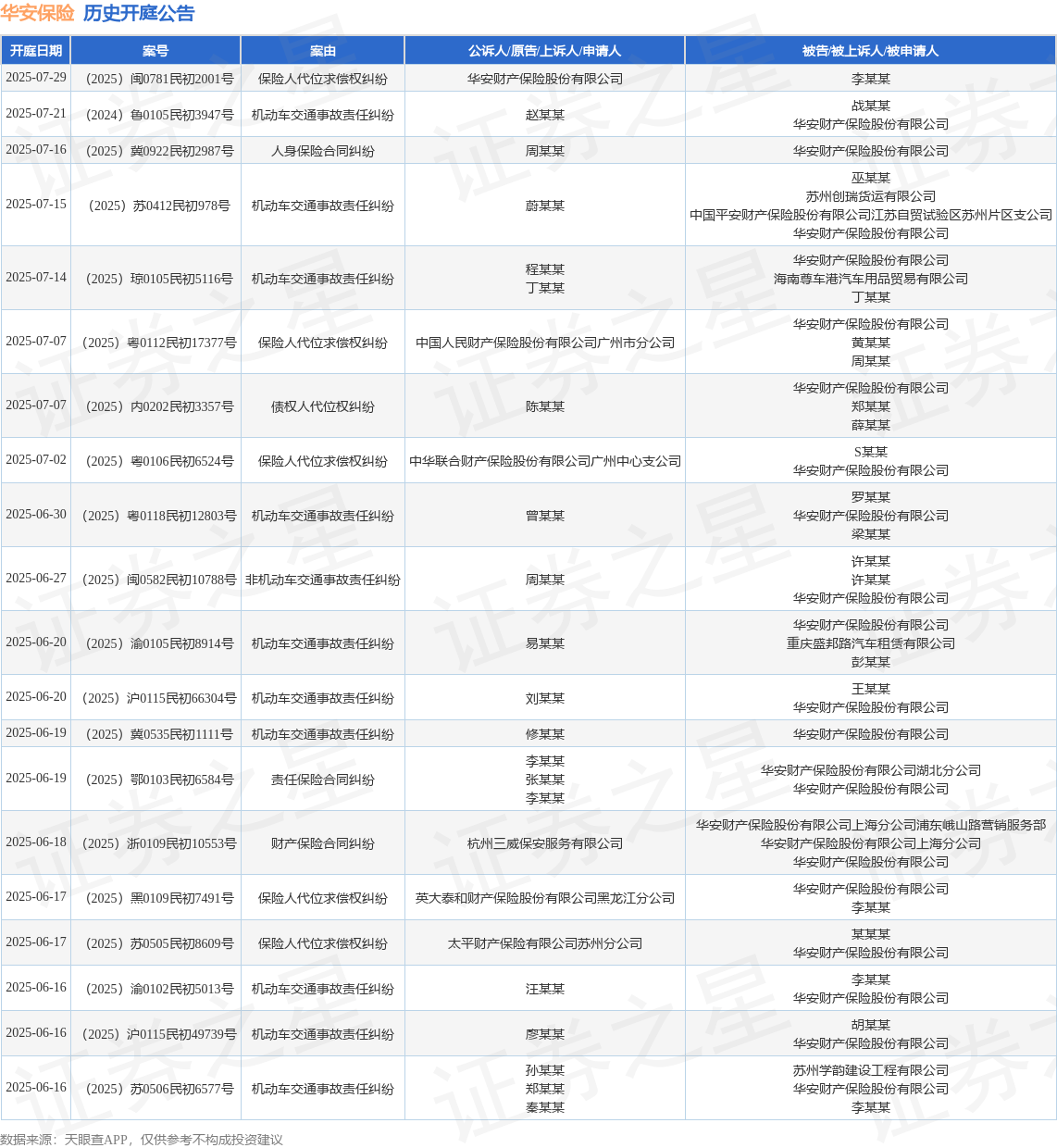Click plaintiff cell 蔚某某
Viewport: 1057px width, 1148px height.
[x=545, y=206]
